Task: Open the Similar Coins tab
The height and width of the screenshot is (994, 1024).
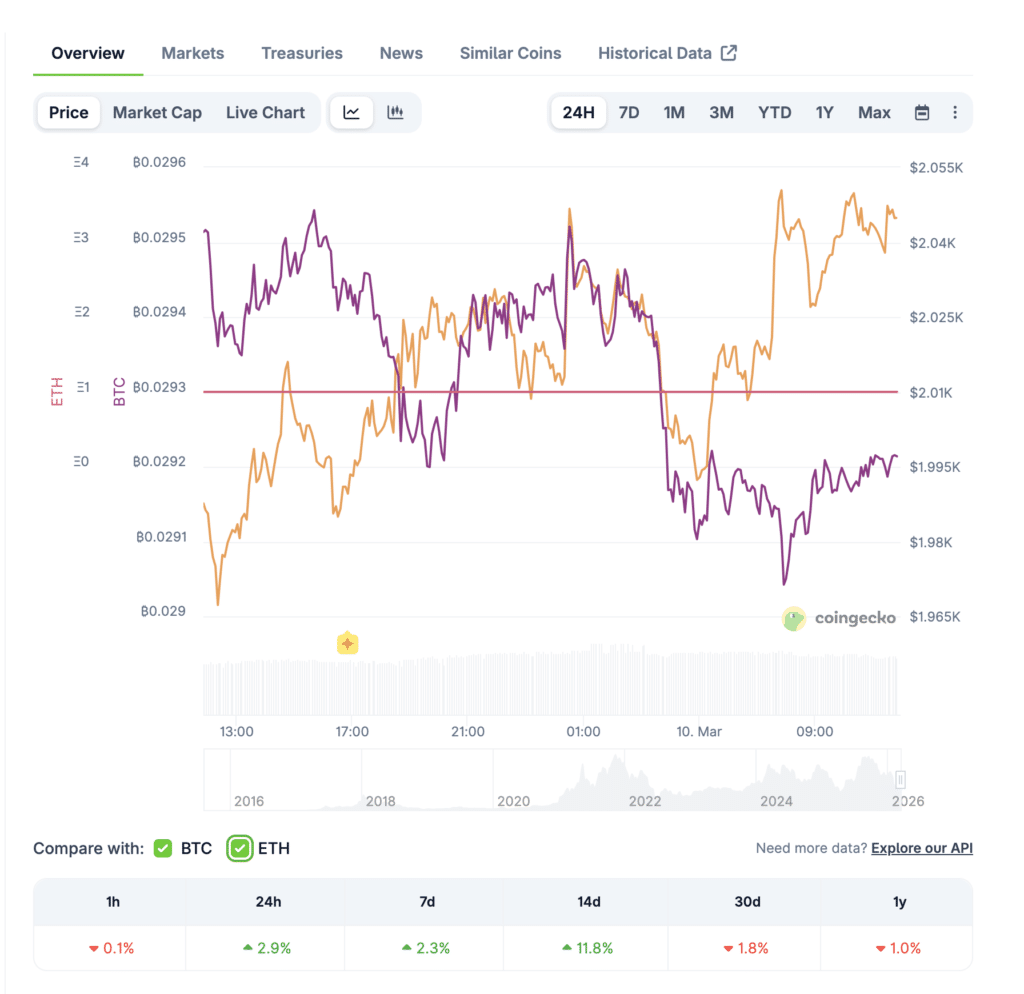Action: tap(510, 53)
